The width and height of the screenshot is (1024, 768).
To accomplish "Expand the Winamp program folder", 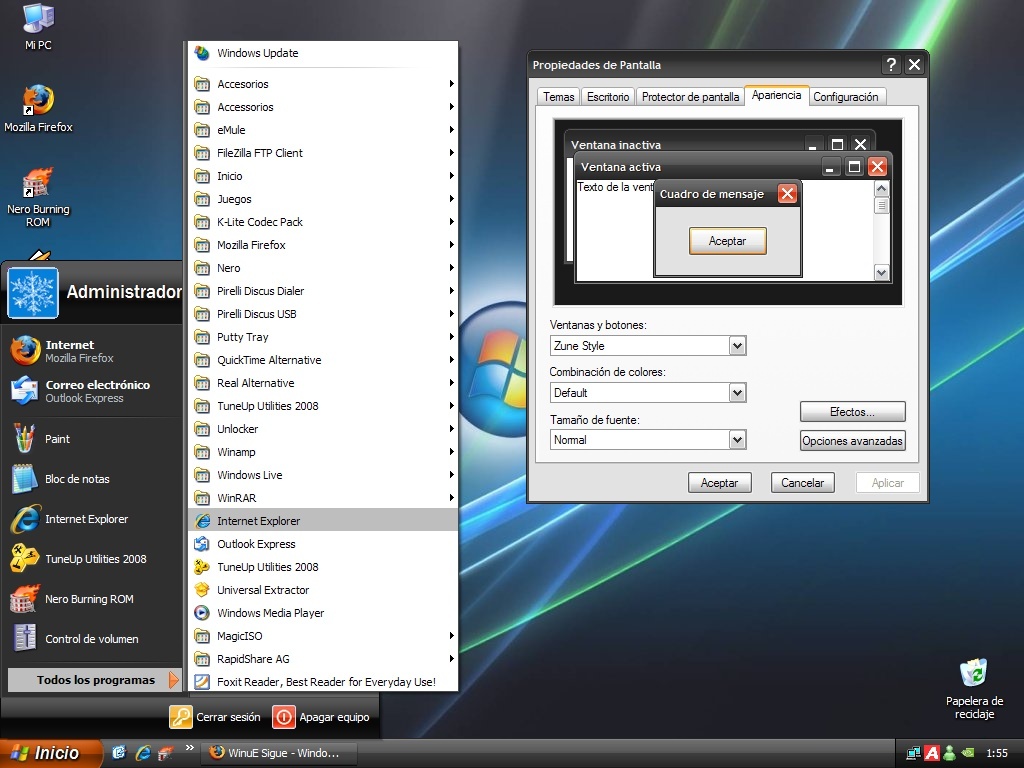I will (323, 452).
